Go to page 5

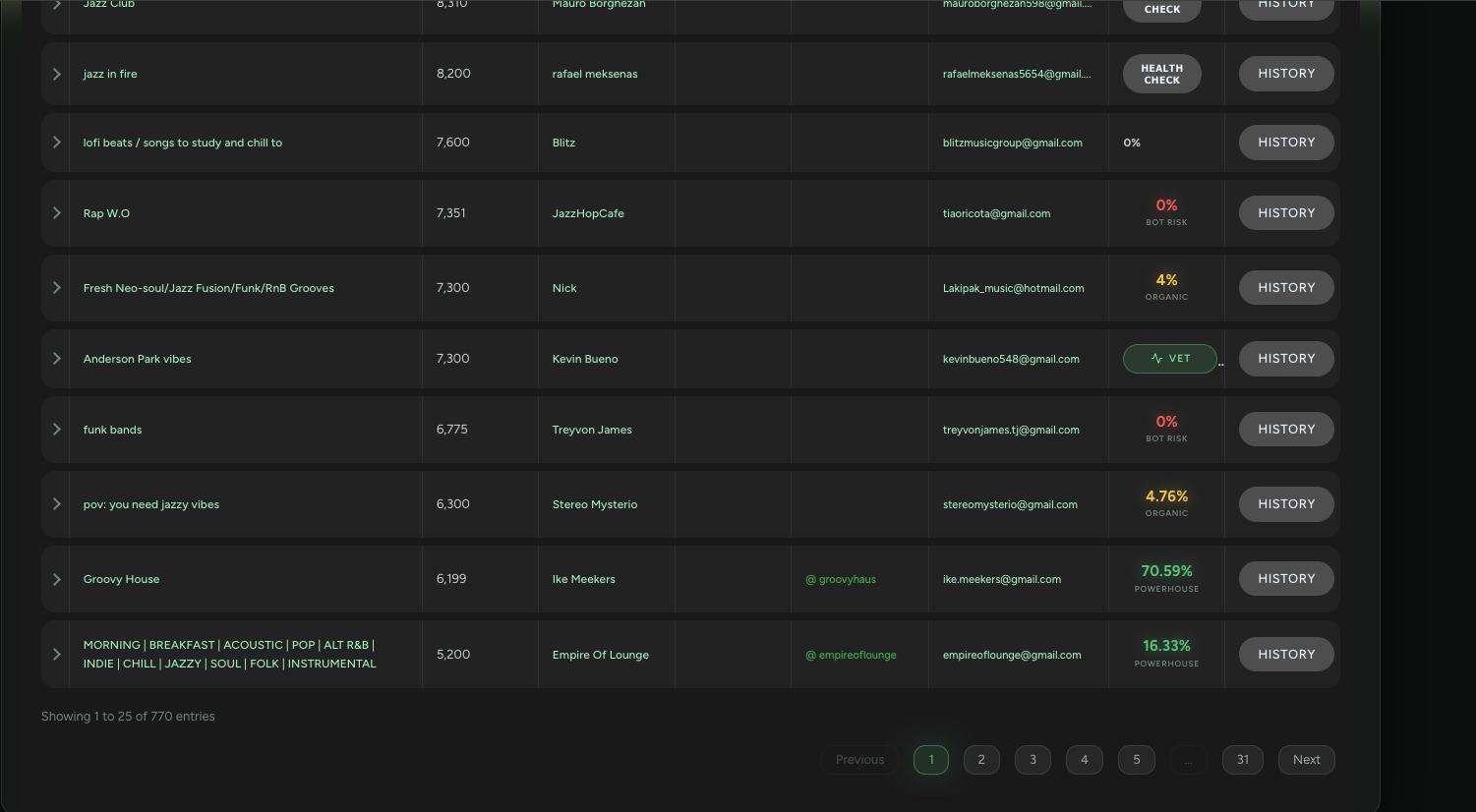point(1137,760)
